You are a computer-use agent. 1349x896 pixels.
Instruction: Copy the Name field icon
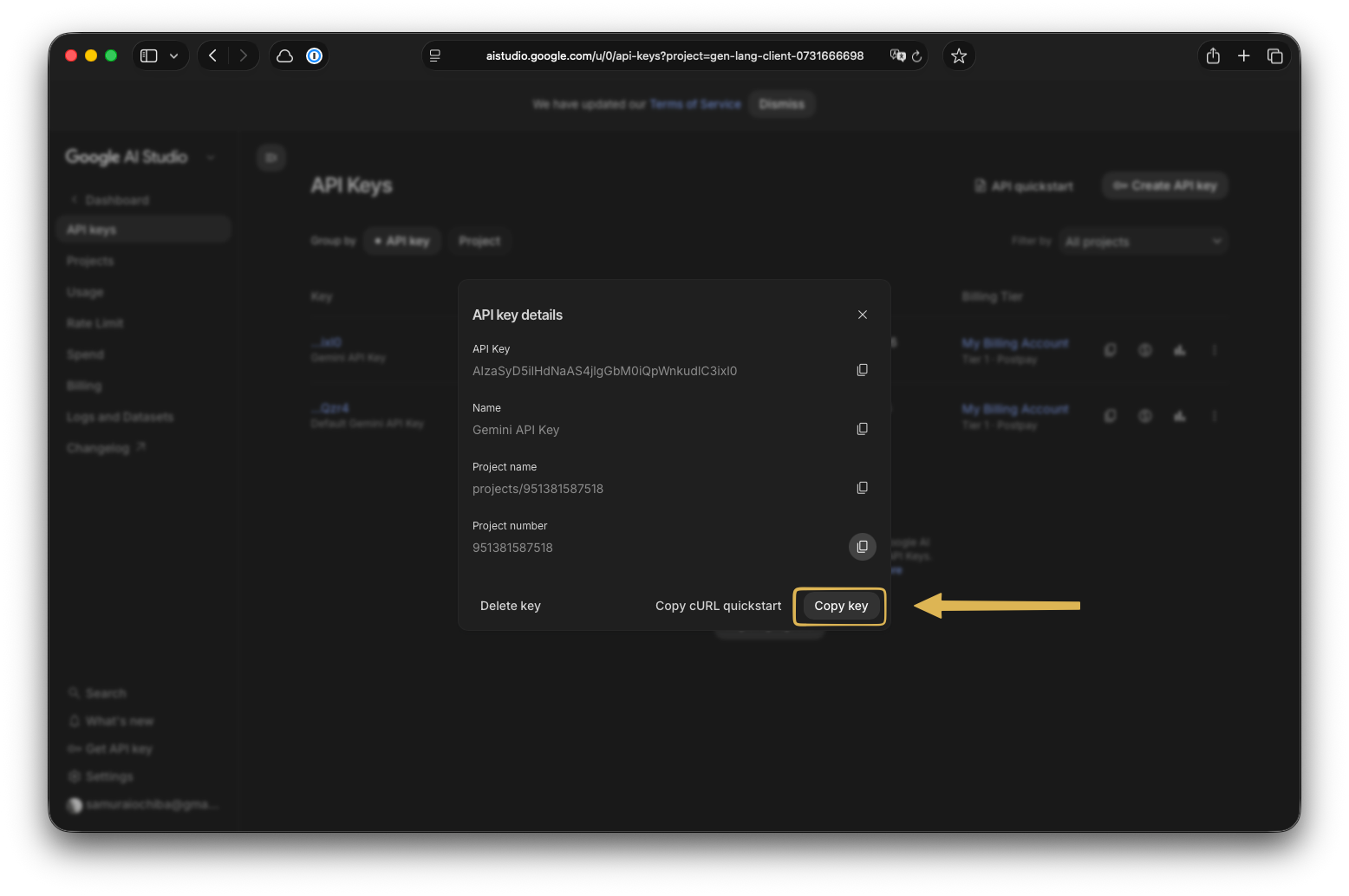coord(862,429)
